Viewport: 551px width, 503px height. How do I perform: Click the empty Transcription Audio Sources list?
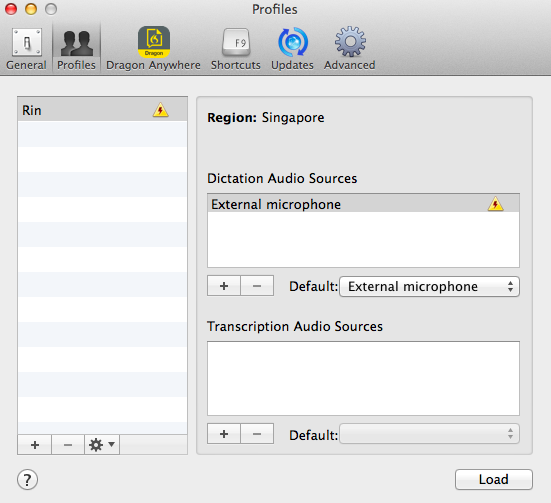click(363, 378)
